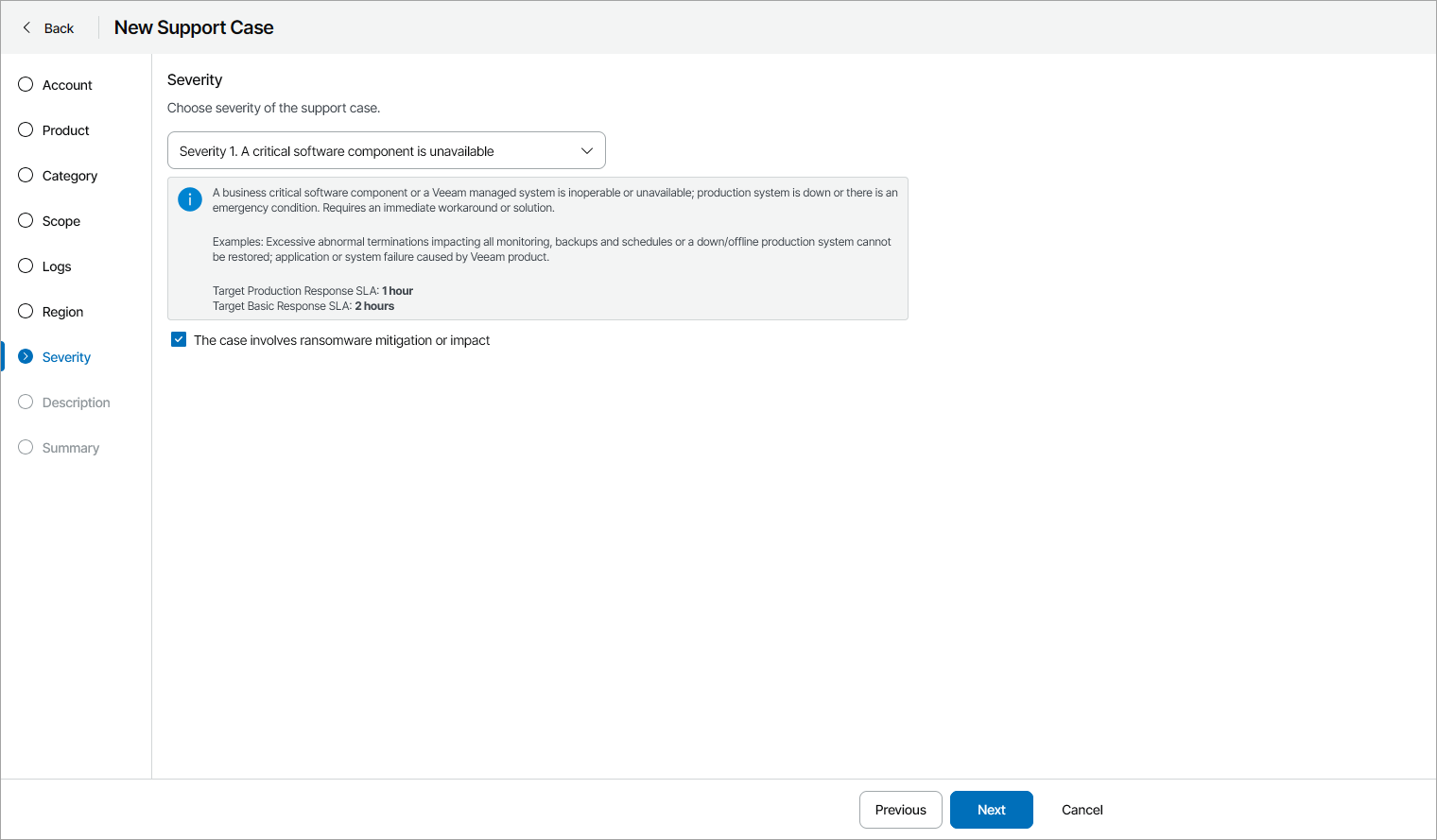Click the Region step circle icon
The width and height of the screenshot is (1437, 840).
[x=26, y=311]
